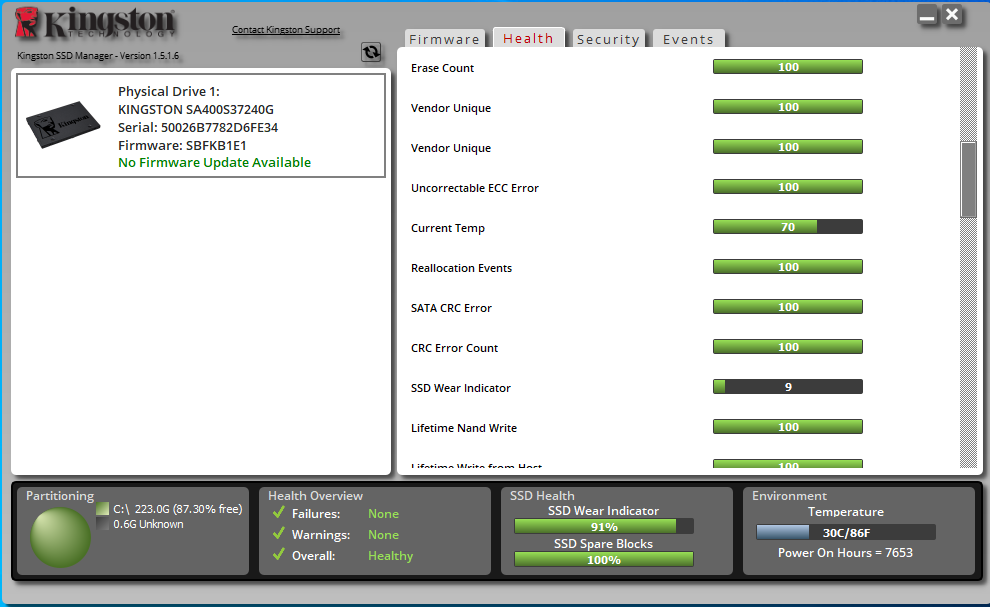
Task: Click the CRC Error Count label
Action: coord(454,348)
